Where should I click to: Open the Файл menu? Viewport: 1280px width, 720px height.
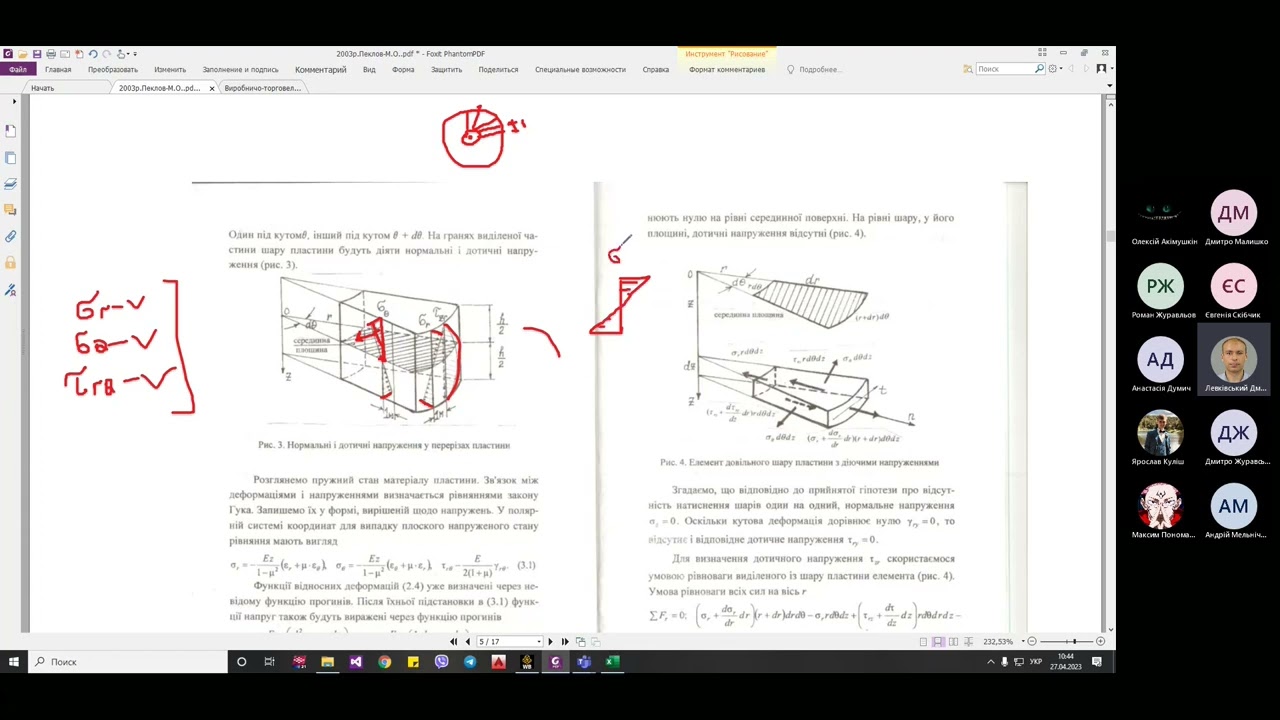pos(18,70)
